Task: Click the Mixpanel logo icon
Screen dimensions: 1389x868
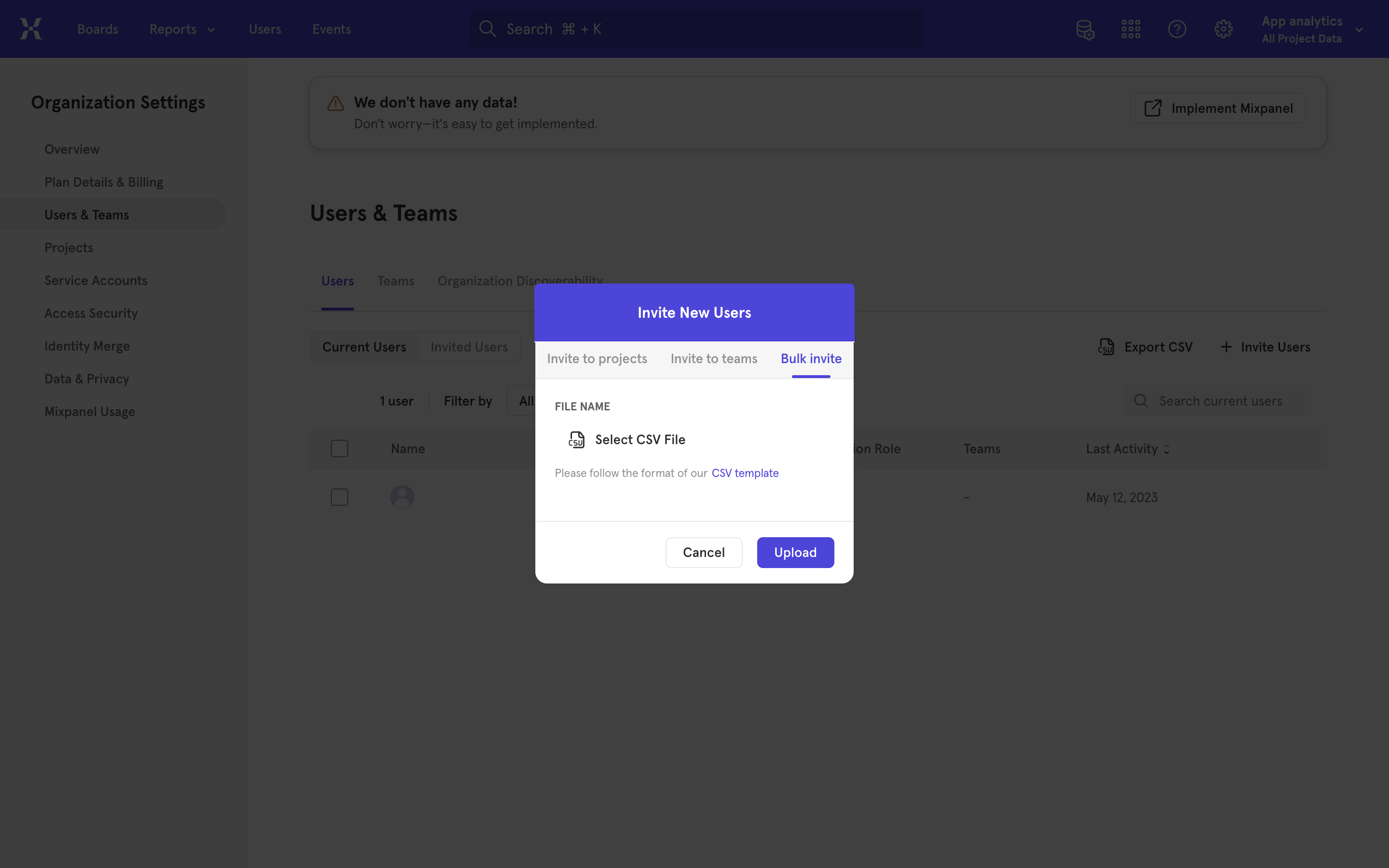Action: [31, 29]
